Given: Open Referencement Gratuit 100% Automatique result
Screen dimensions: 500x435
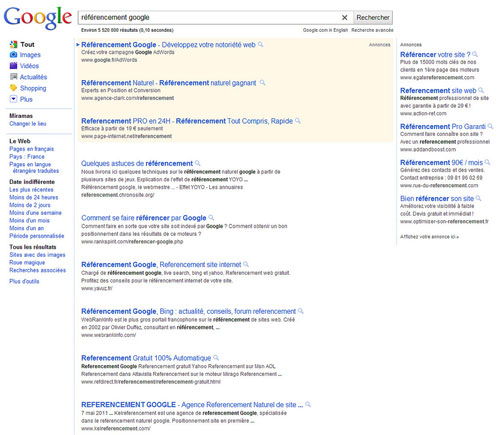Looking at the screenshot, I should pos(146,358).
